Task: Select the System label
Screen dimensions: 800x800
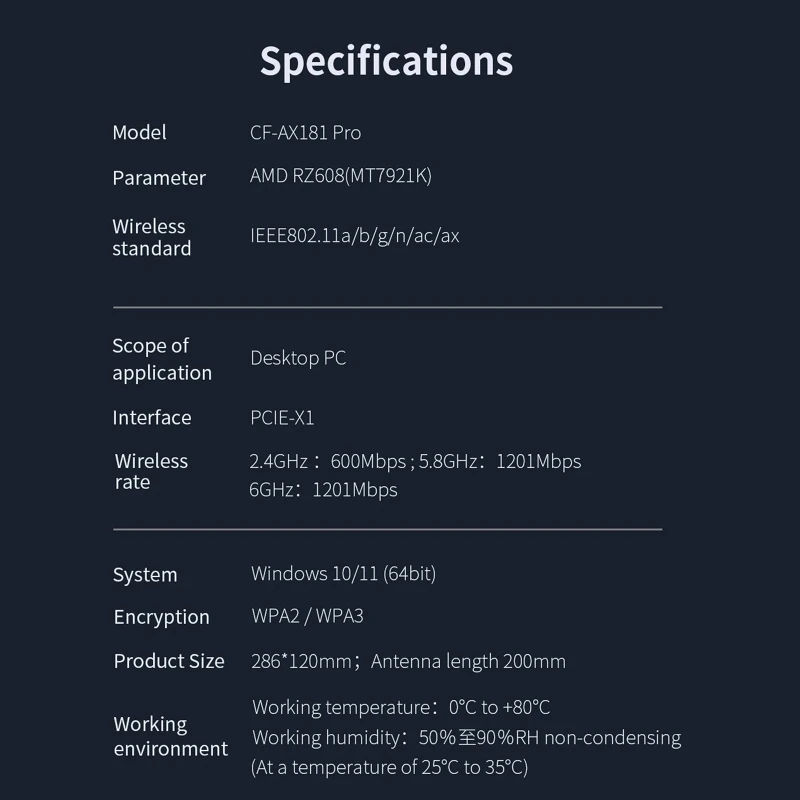Action: 145,575
